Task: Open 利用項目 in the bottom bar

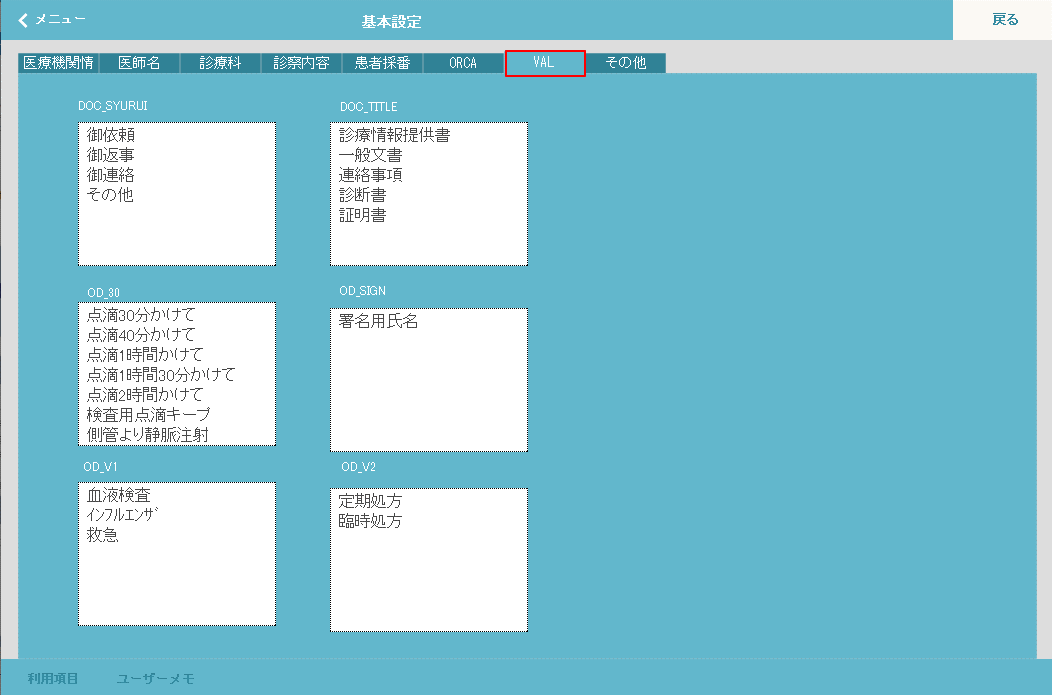Action: coord(53,679)
